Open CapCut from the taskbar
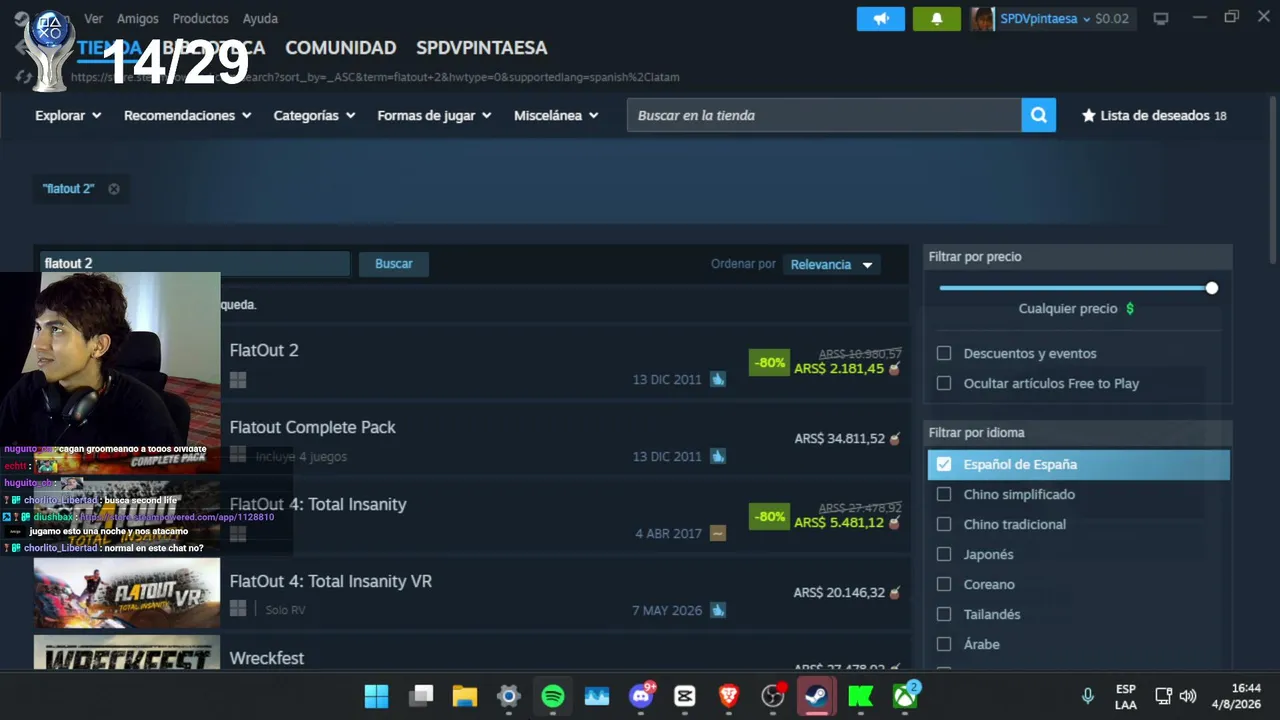This screenshot has width=1280, height=720. point(685,696)
